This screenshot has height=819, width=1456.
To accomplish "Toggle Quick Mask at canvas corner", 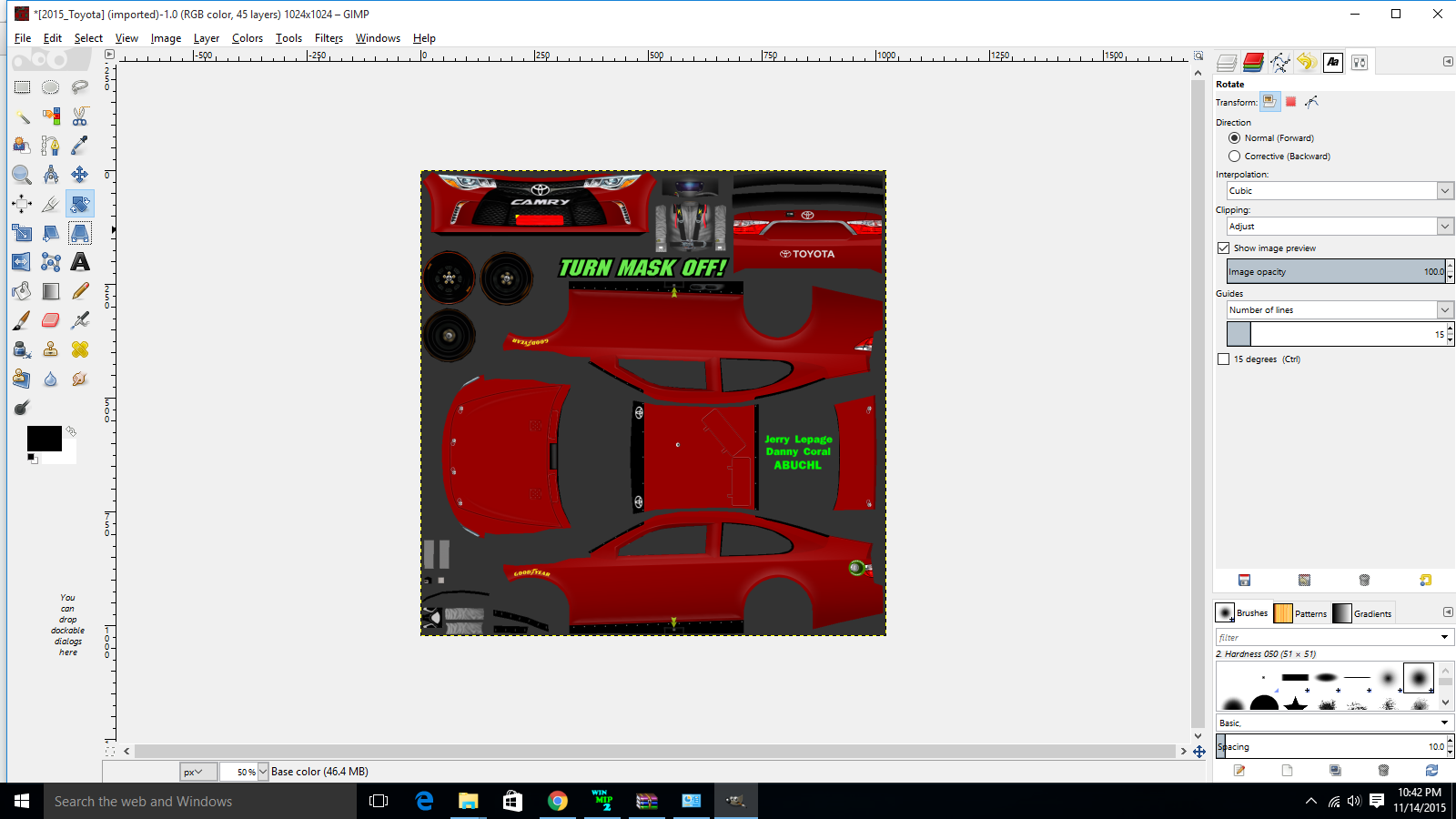I will pyautogui.click(x=110, y=751).
